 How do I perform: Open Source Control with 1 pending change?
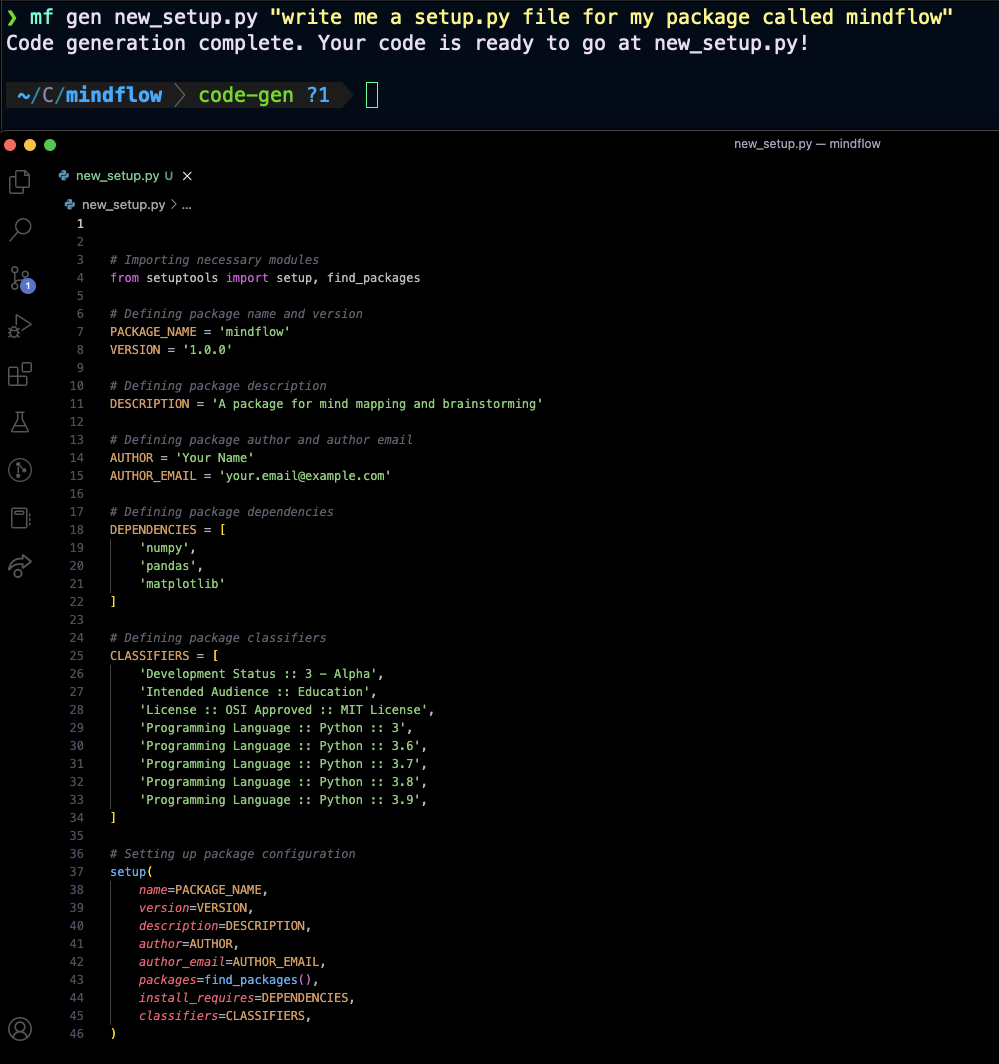pyautogui.click(x=20, y=278)
